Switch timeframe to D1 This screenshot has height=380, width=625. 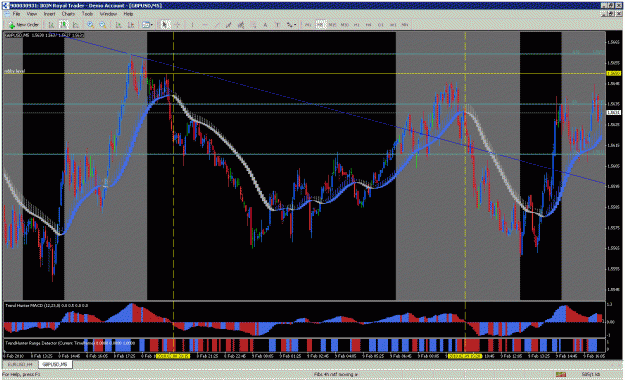381,25
